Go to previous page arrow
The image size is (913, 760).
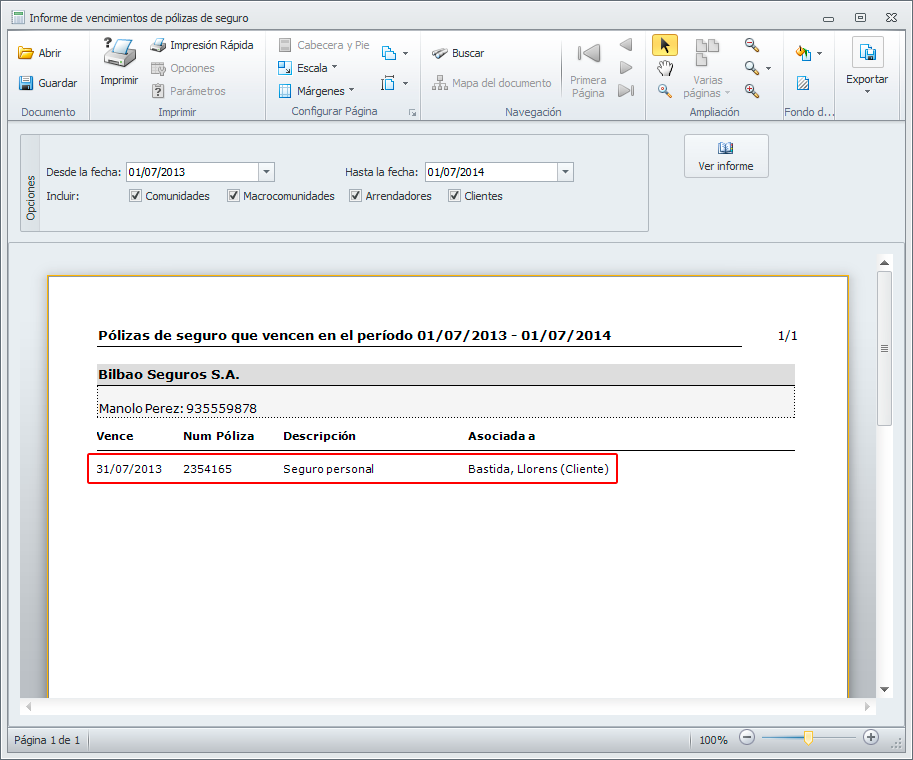tap(626, 45)
